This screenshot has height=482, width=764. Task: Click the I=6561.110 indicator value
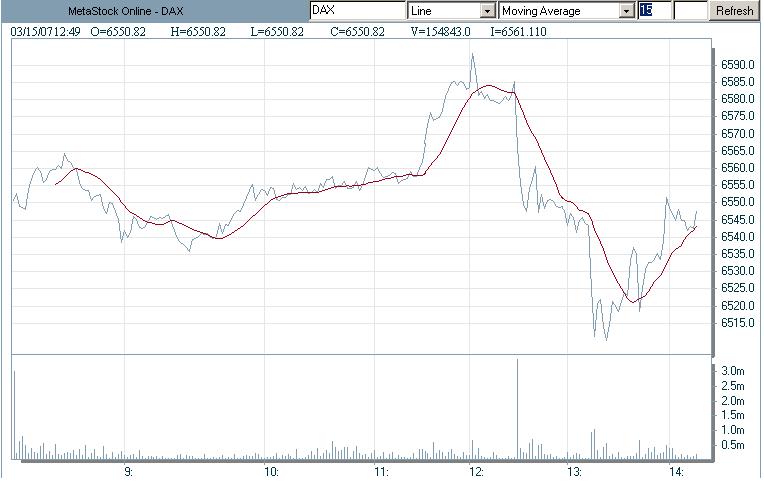518,32
